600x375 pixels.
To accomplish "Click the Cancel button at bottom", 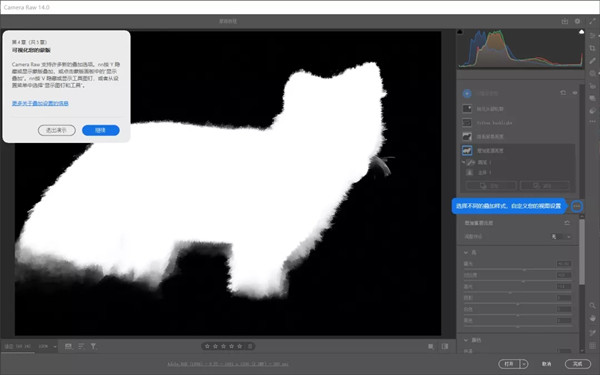I will (x=547, y=364).
